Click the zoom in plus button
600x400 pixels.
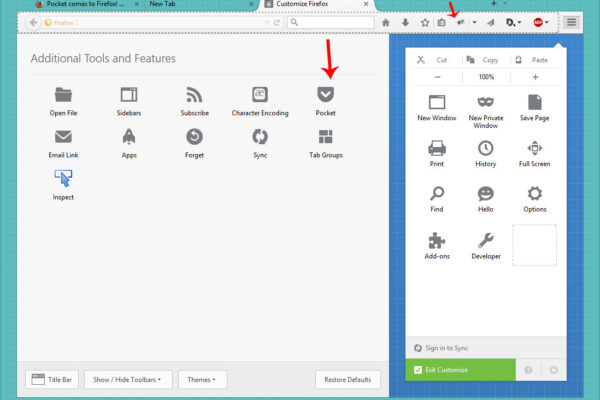point(535,77)
